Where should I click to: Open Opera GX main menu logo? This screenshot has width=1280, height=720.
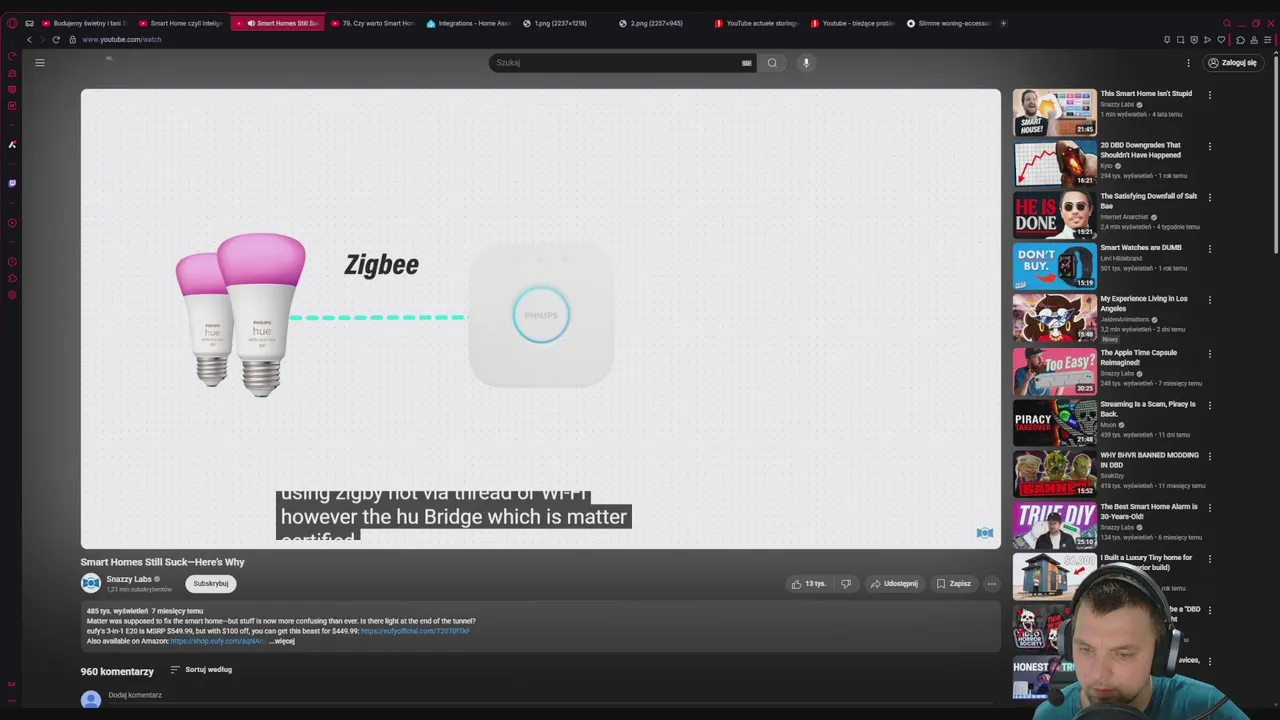pos(12,23)
